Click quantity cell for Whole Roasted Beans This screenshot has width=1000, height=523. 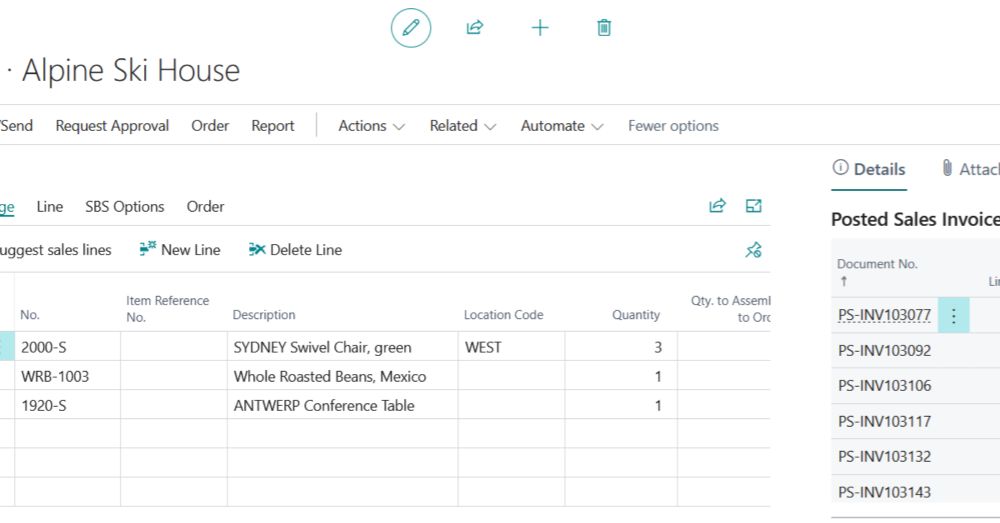pos(621,376)
